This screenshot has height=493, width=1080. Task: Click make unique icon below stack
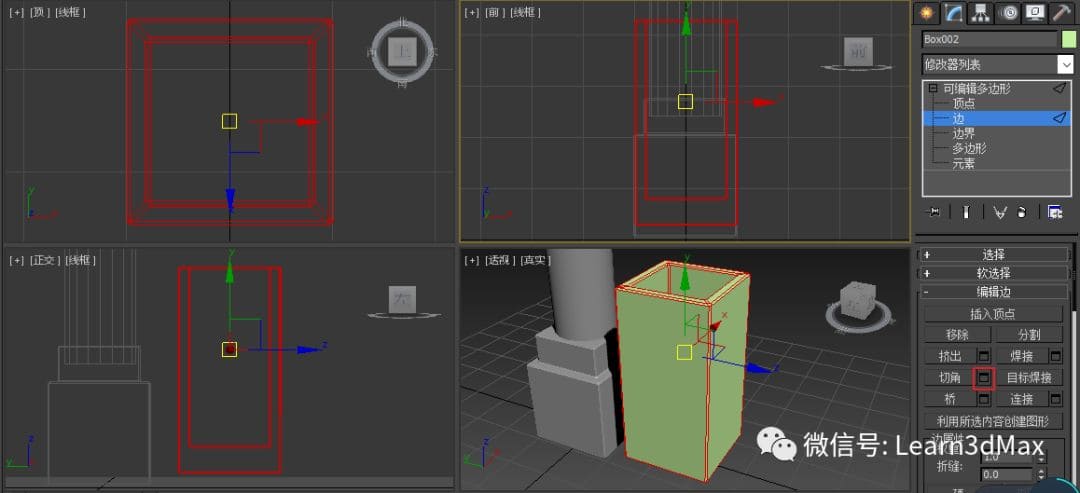(999, 212)
